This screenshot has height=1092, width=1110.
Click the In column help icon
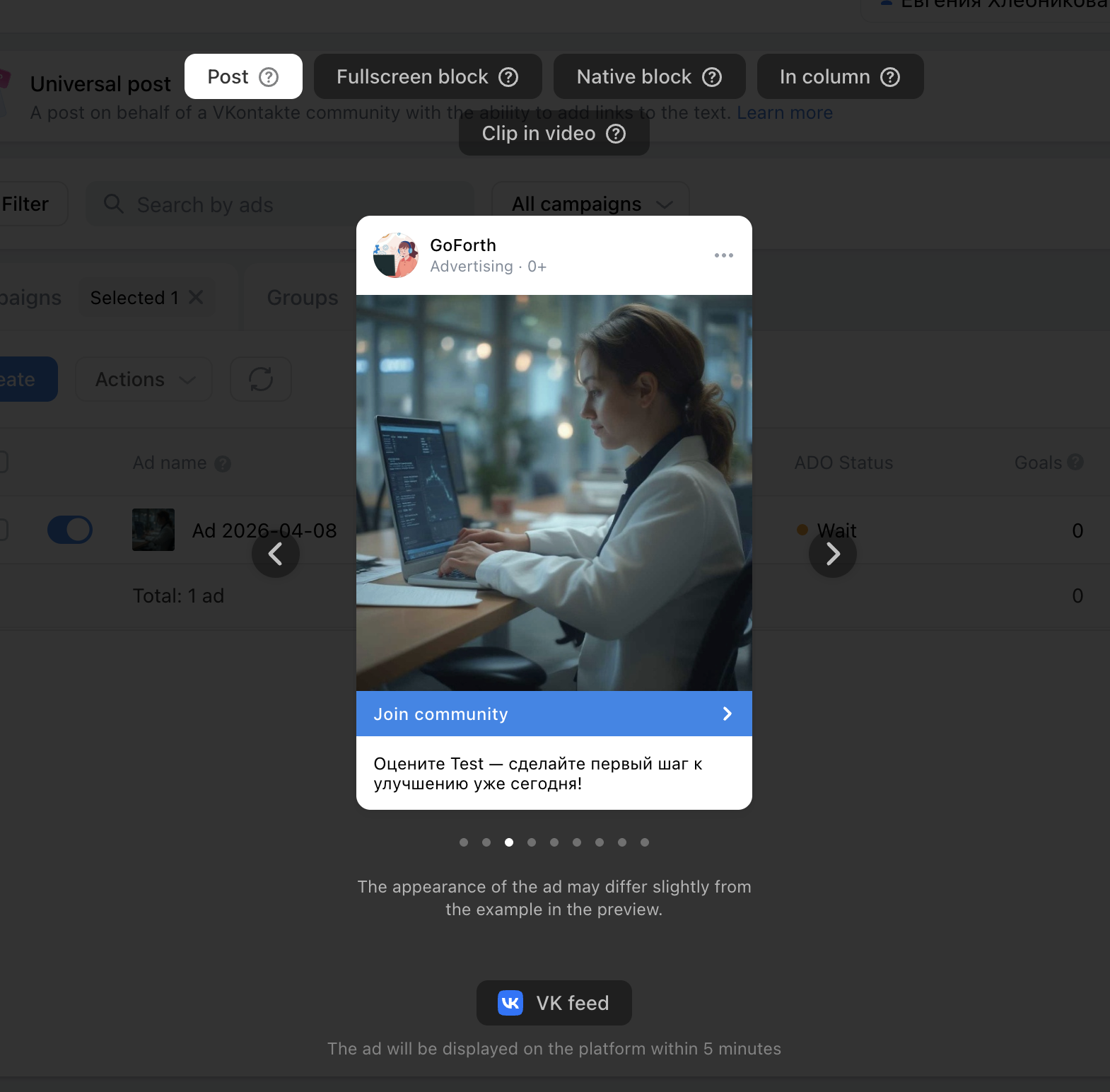[x=890, y=77]
